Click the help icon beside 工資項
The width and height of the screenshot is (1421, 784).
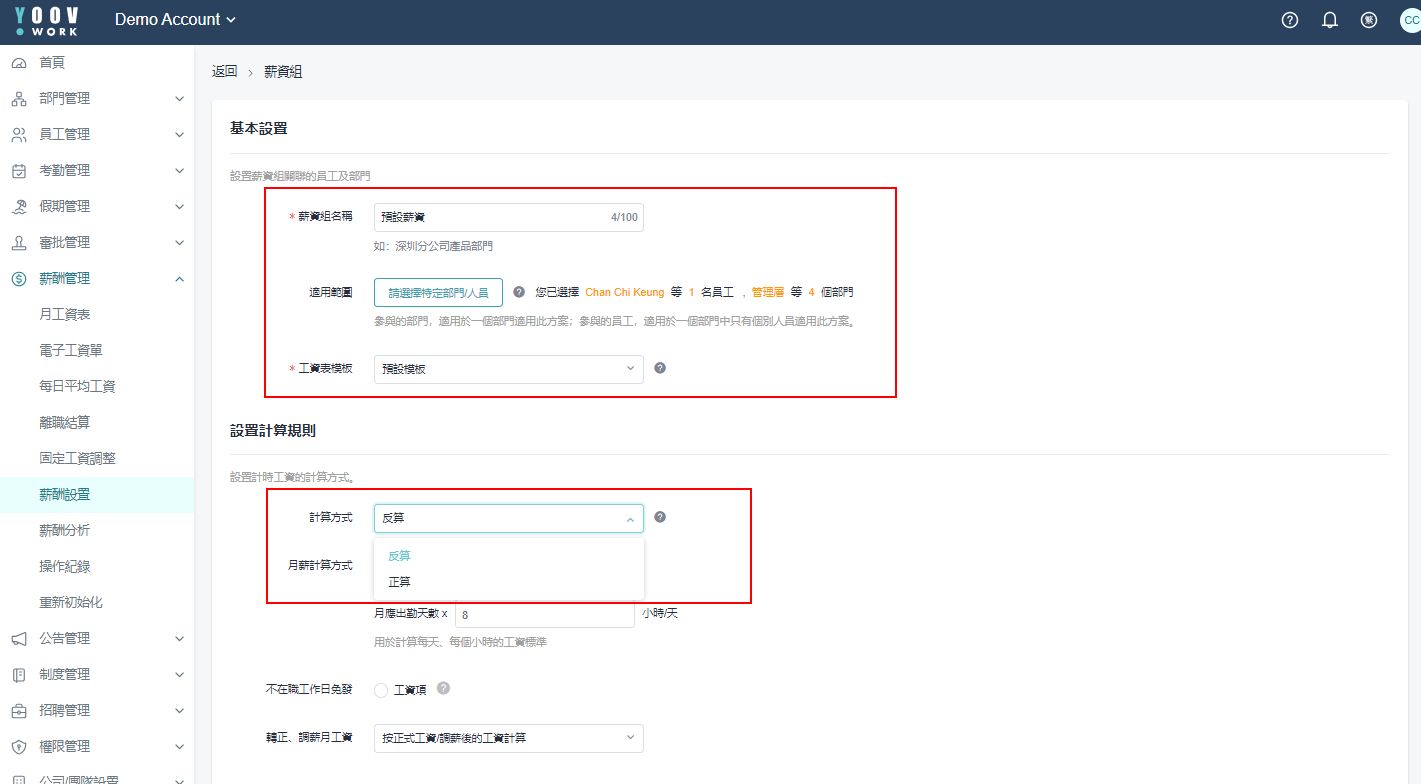click(443, 688)
